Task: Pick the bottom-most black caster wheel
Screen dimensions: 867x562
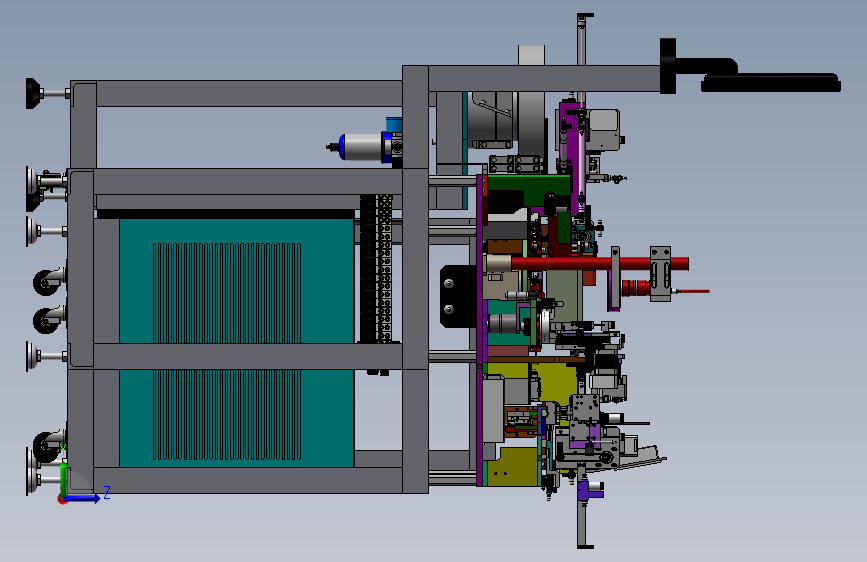Action: [x=46, y=447]
